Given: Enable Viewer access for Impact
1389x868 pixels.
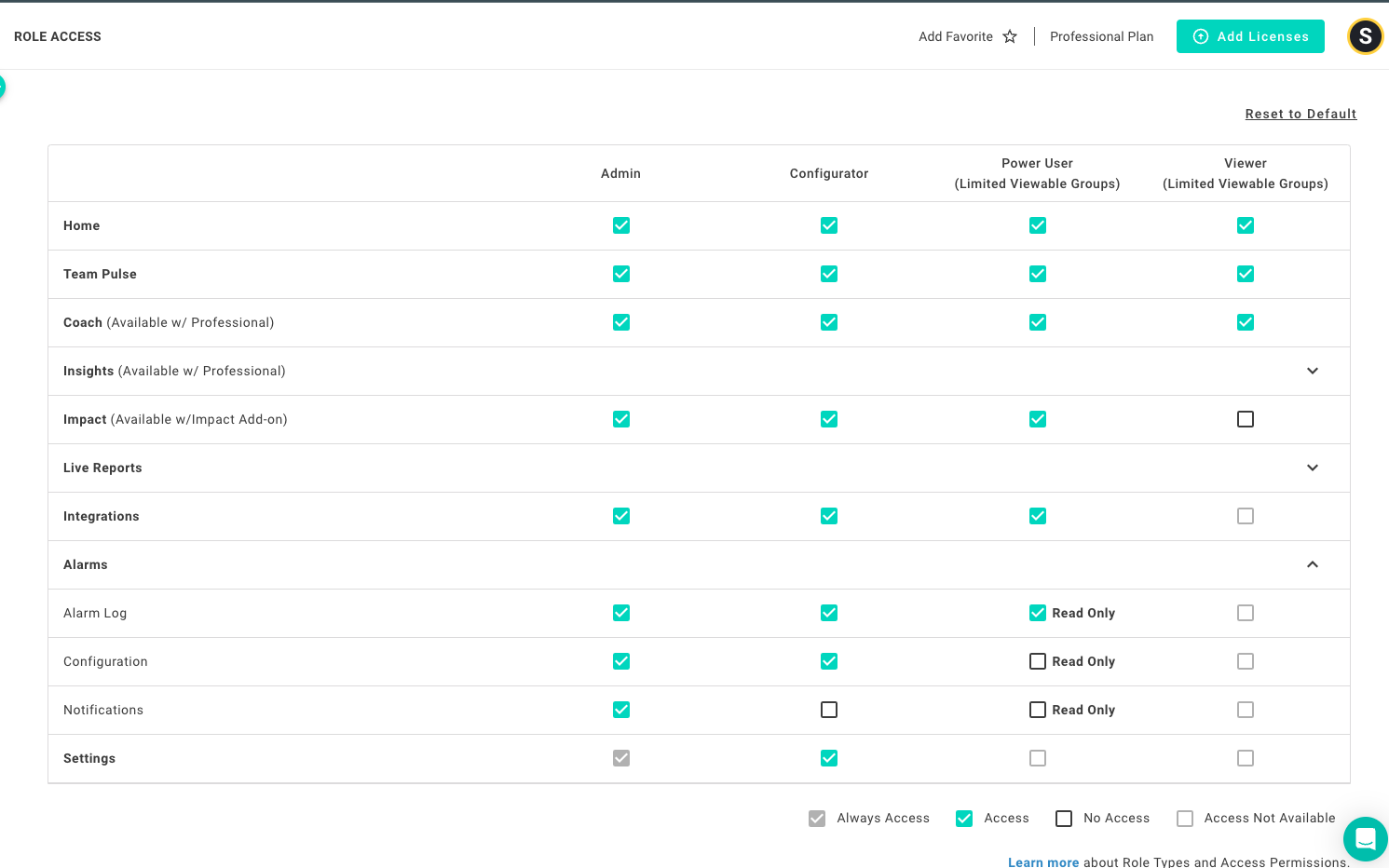Looking at the screenshot, I should (x=1246, y=419).
